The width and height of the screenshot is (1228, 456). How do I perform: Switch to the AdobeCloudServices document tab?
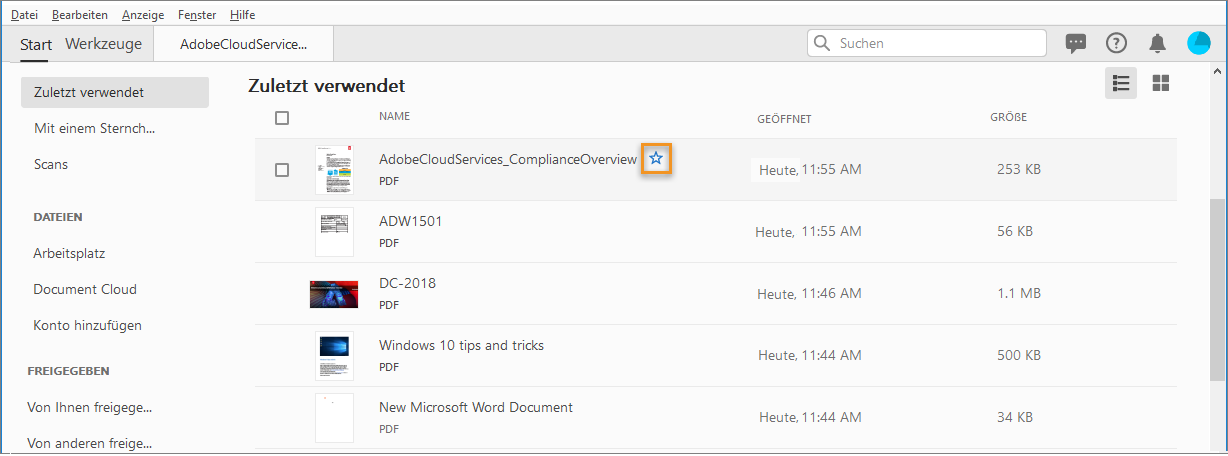point(243,44)
